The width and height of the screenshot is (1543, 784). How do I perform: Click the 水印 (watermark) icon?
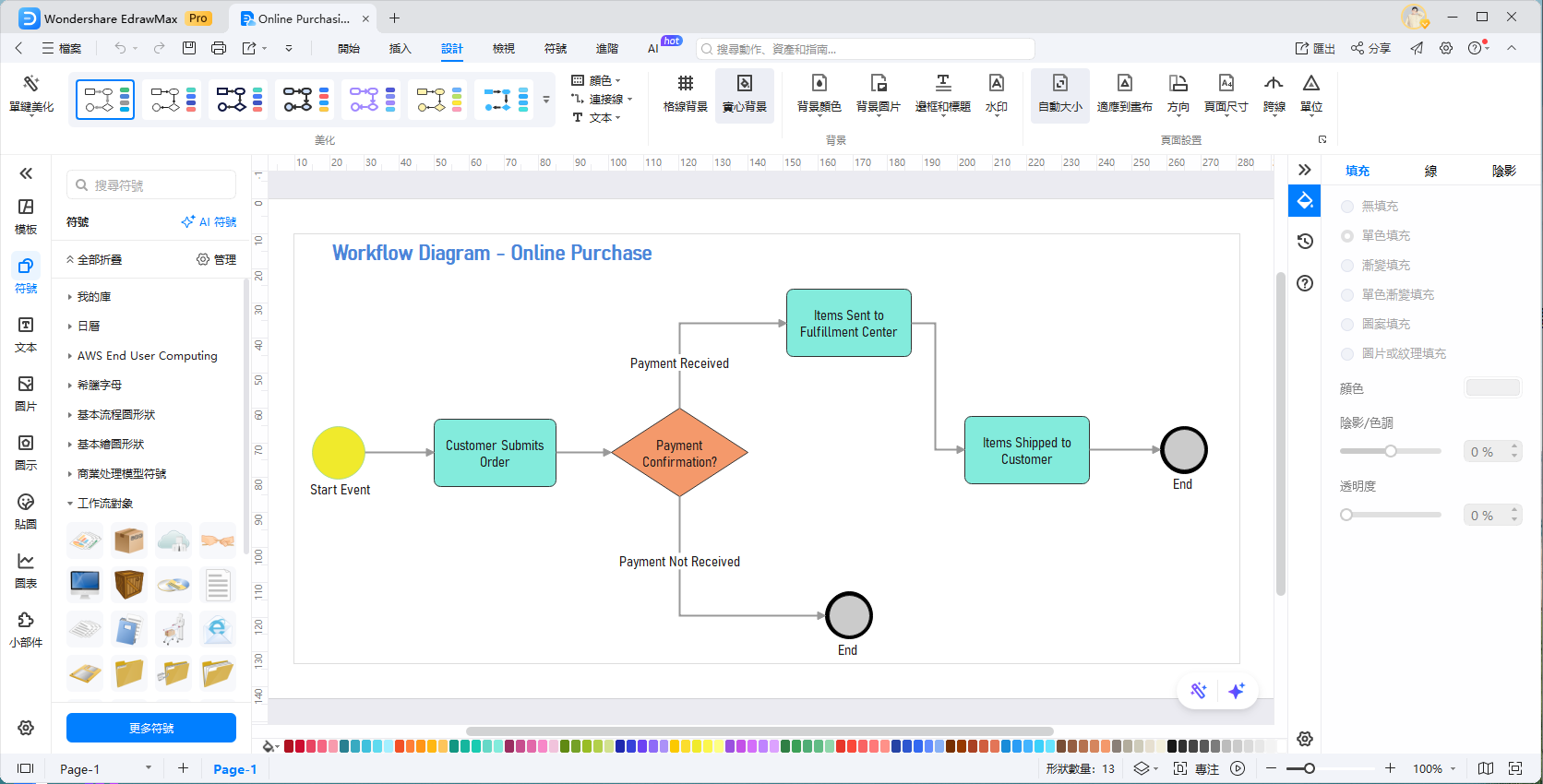point(996,84)
